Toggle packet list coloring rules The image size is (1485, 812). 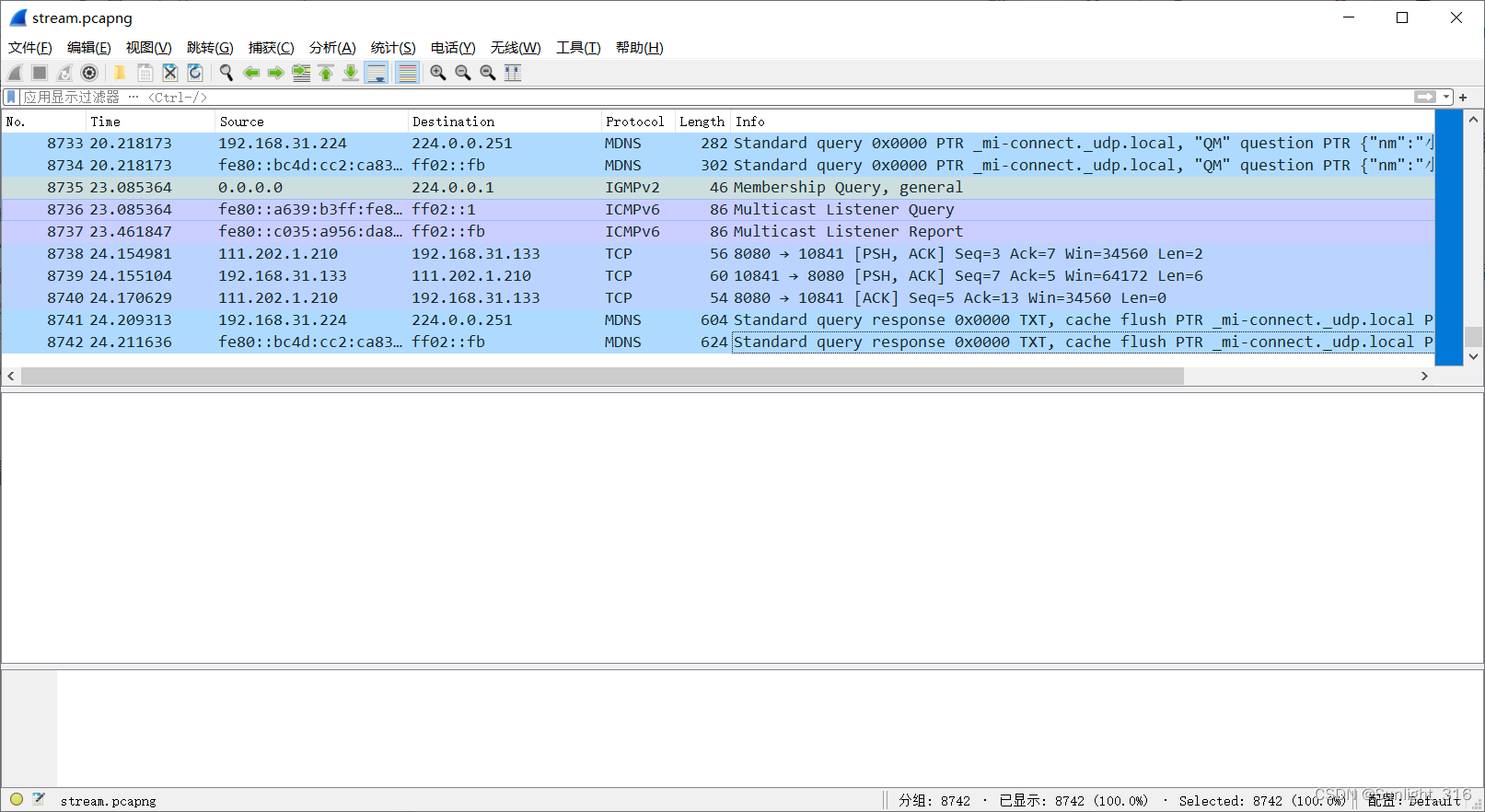tap(407, 73)
